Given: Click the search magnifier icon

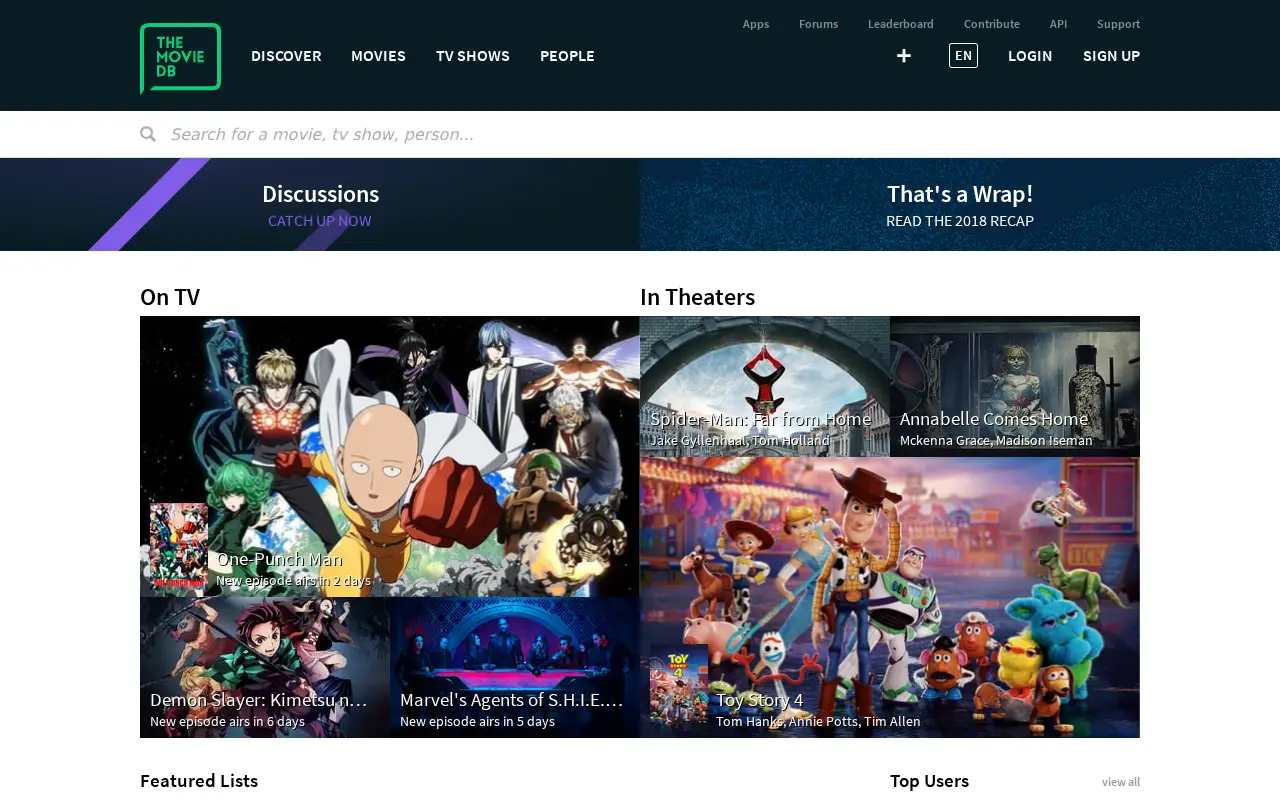Looking at the screenshot, I should (148, 134).
